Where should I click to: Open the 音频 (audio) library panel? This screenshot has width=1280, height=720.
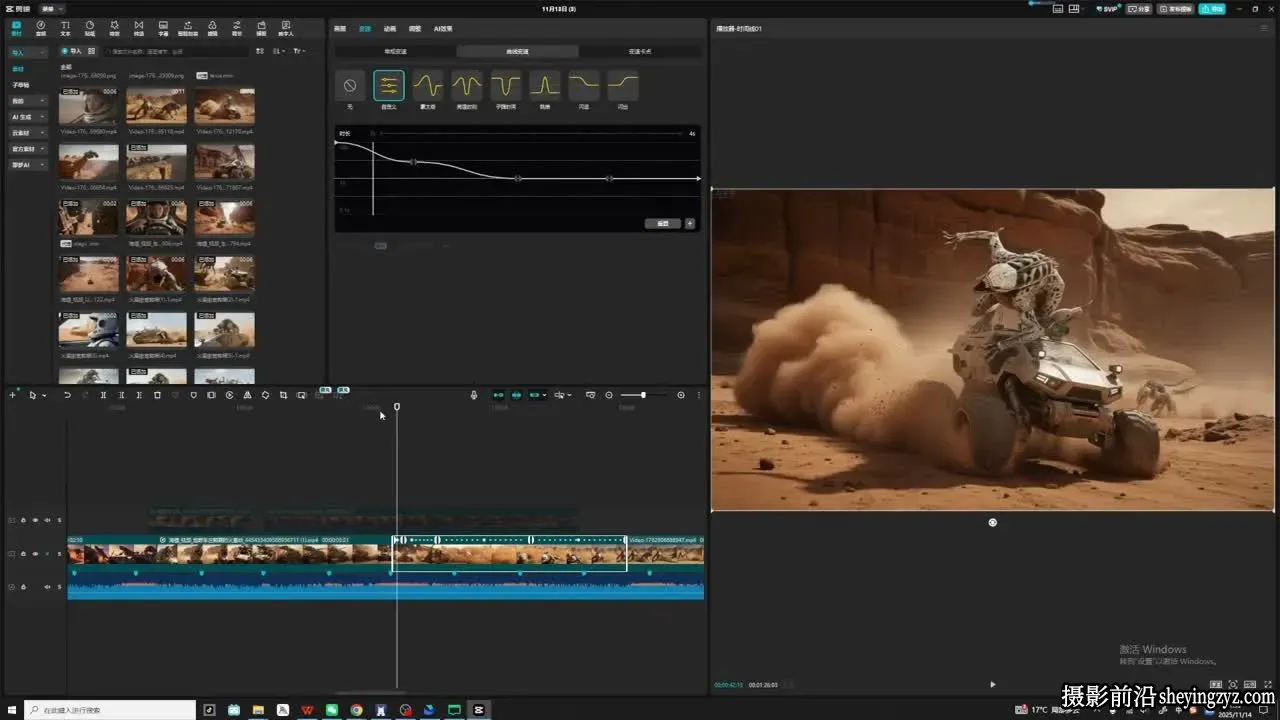[x=41, y=27]
